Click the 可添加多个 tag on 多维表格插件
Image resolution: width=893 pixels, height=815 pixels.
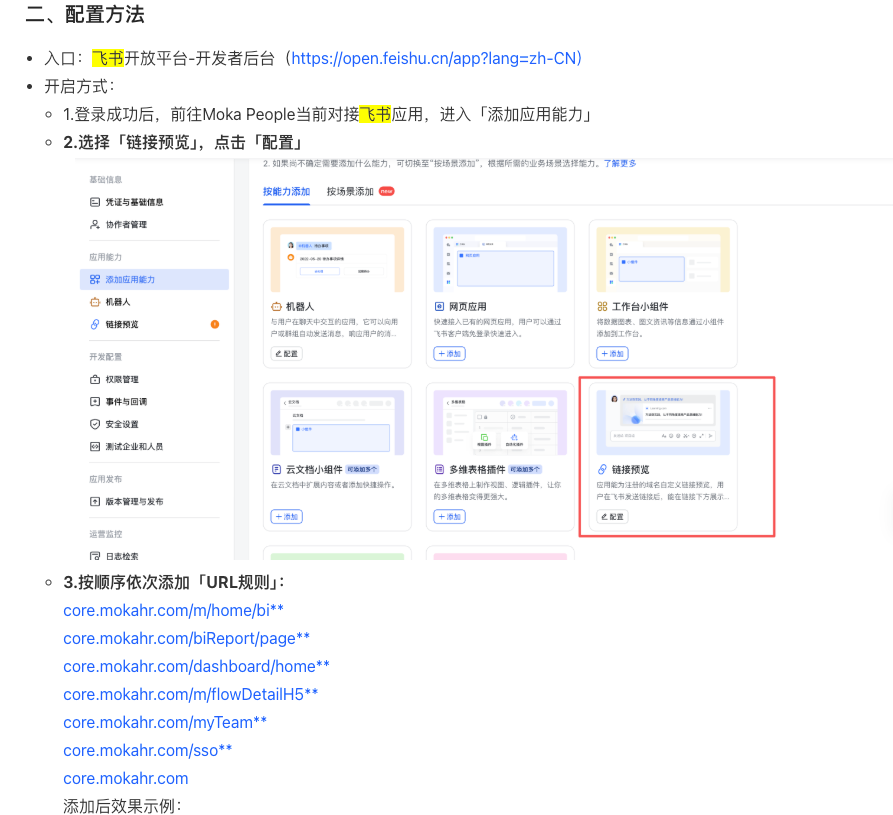[x=525, y=469]
